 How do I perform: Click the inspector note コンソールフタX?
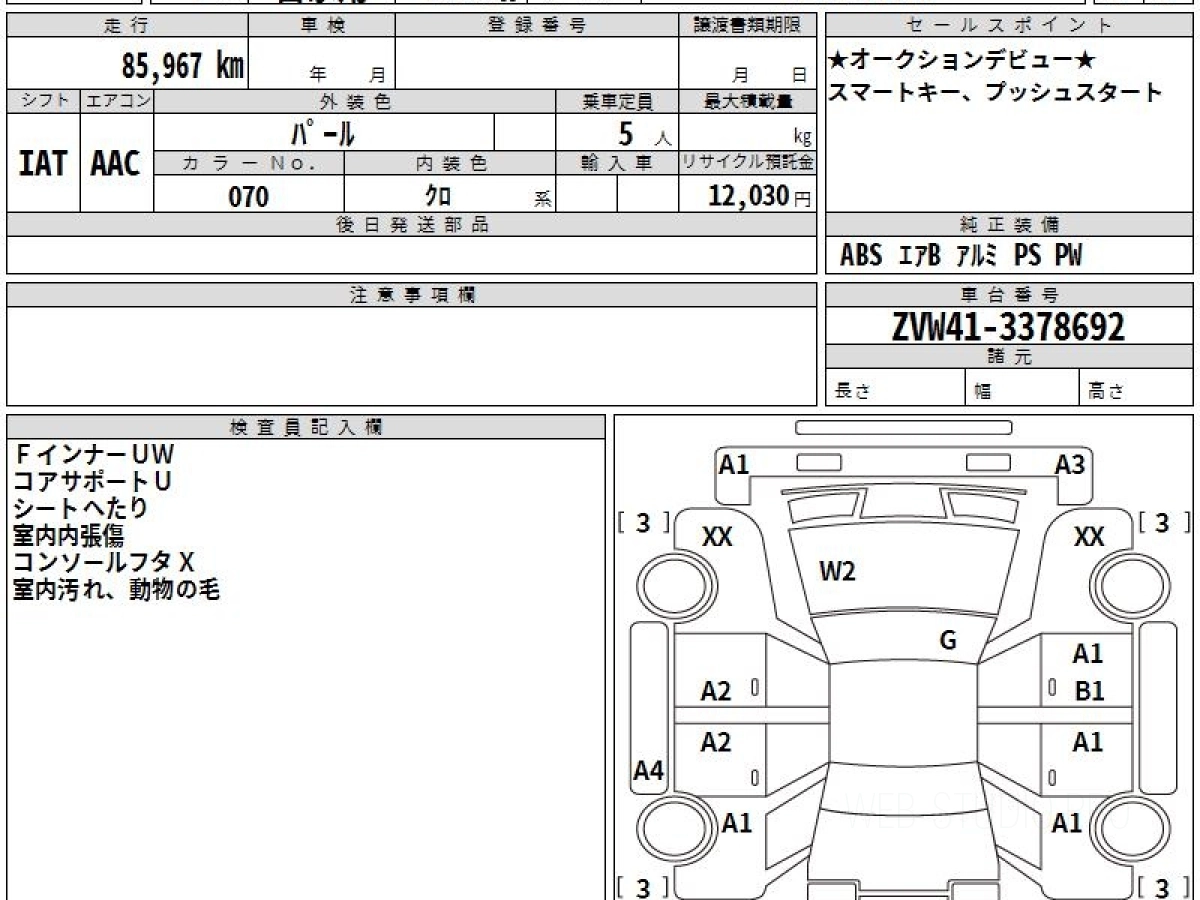[x=103, y=563]
